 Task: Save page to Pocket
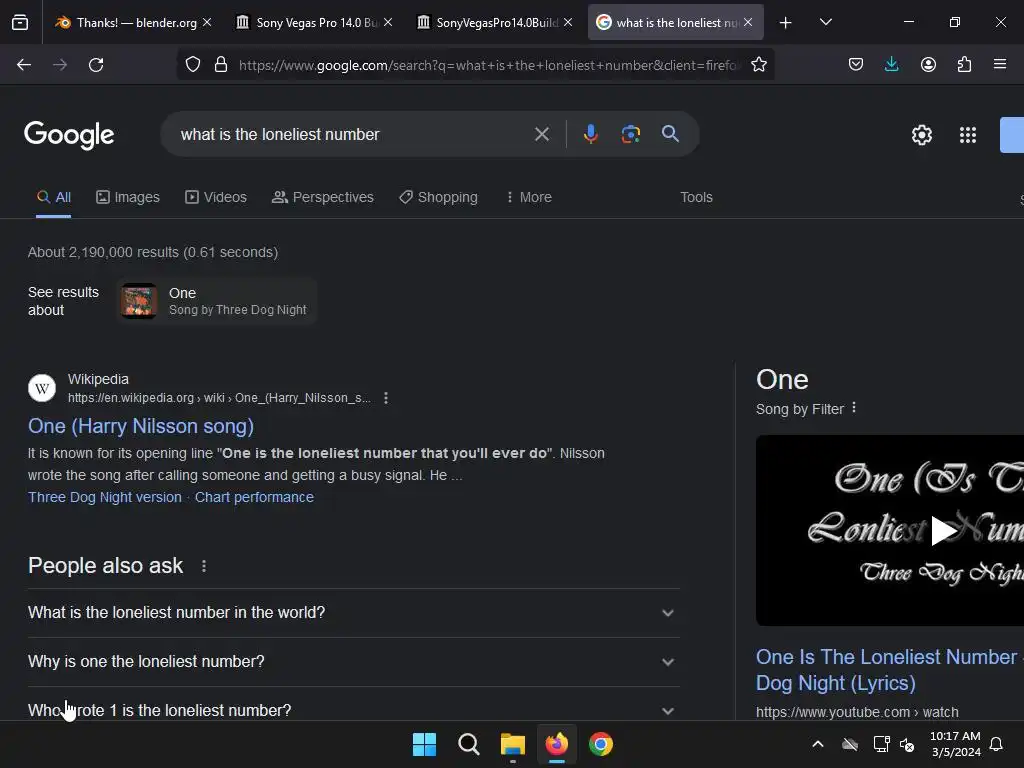tap(856, 65)
